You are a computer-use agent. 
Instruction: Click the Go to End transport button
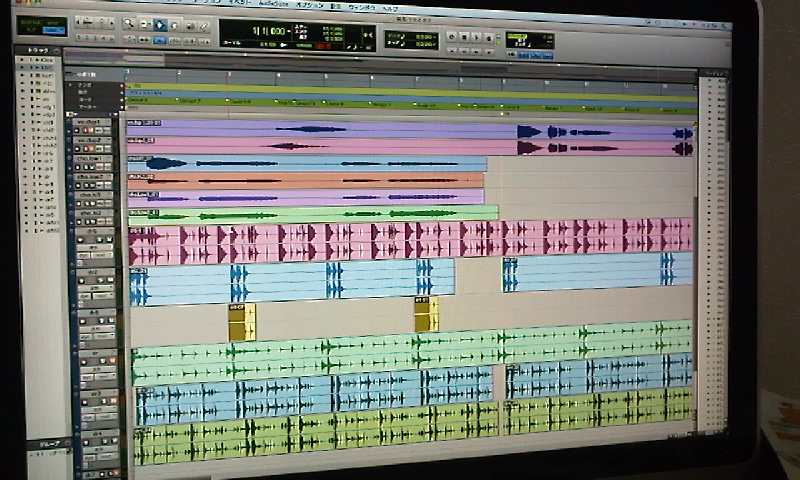489,52
